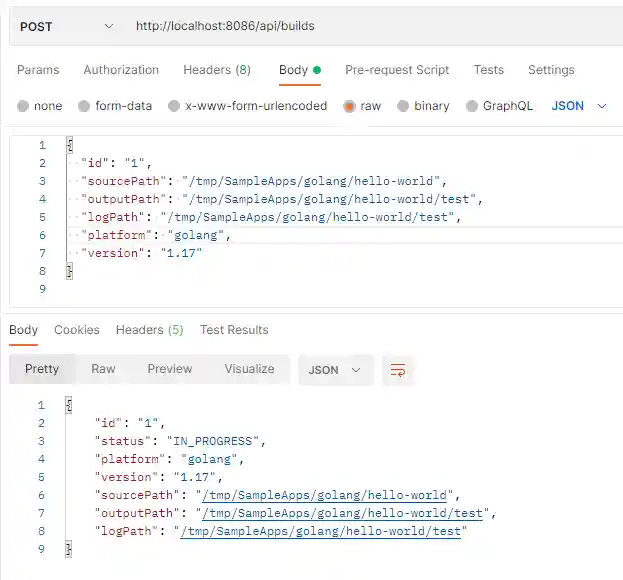The height and width of the screenshot is (580, 623).
Task: Switch to the Visualize response view
Action: [249, 369]
